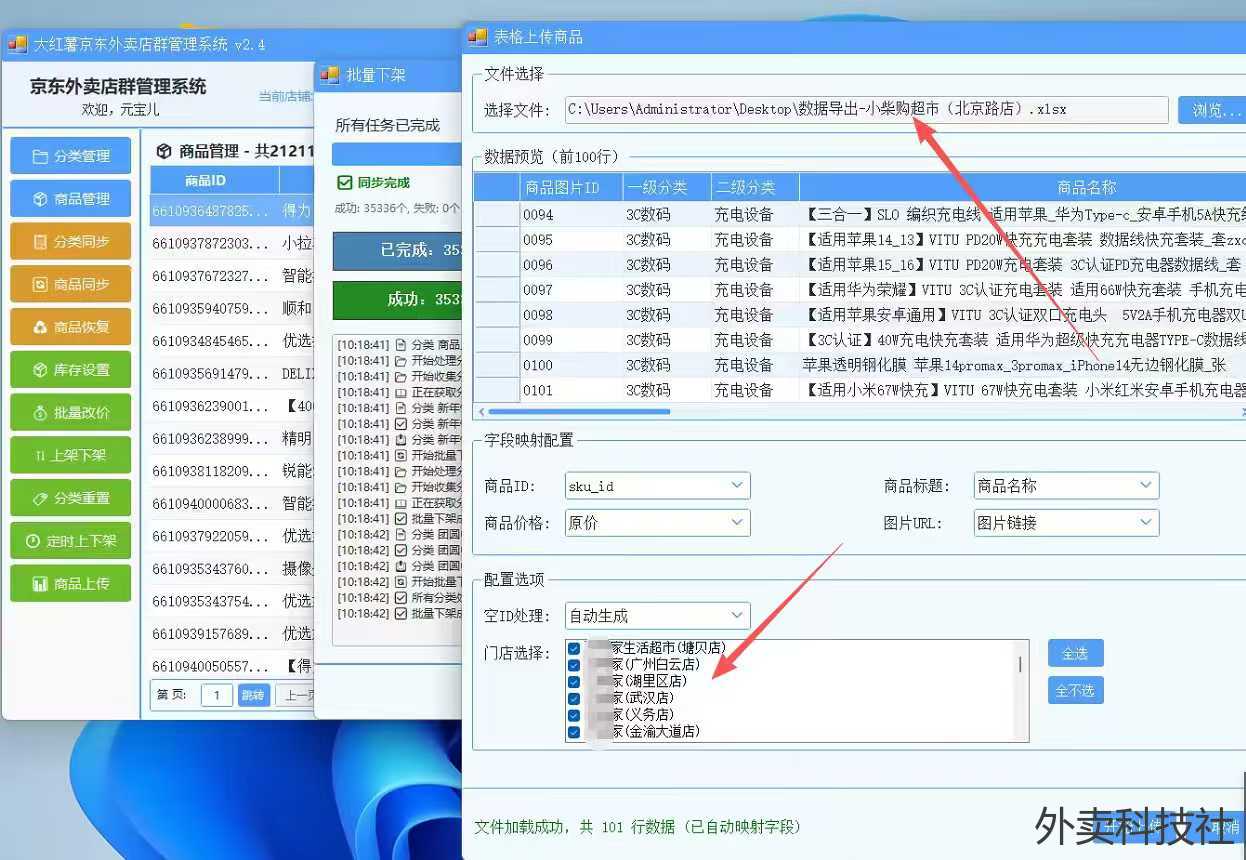Select product row 6610938118209 in main window
1246x860 pixels.
[232, 471]
